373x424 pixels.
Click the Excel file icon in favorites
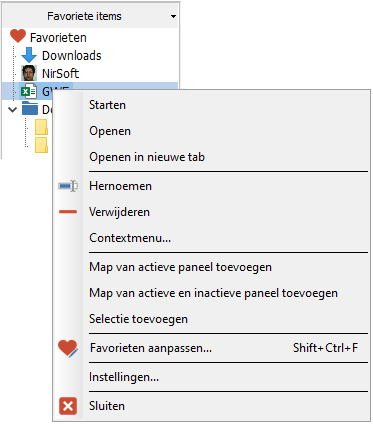(29, 91)
